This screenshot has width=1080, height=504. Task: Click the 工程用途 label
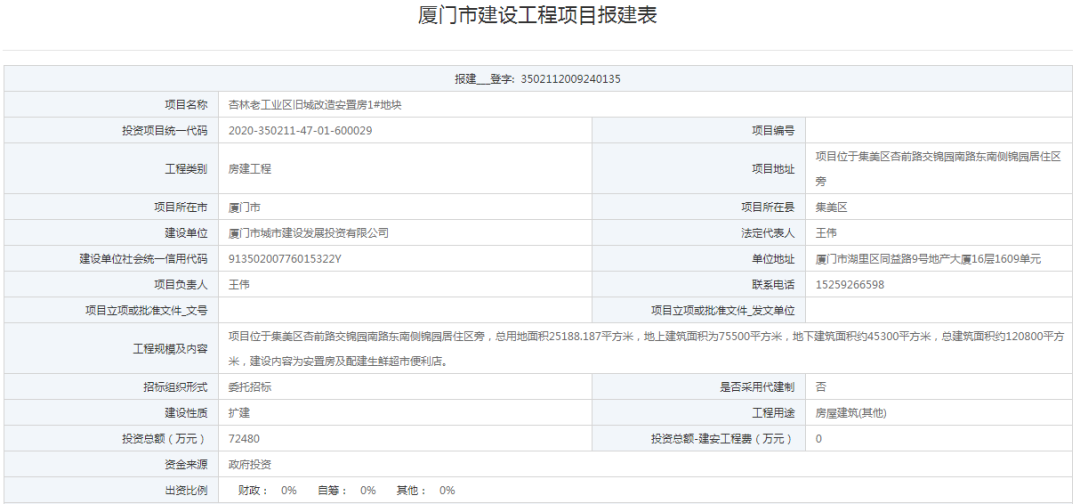773,413
